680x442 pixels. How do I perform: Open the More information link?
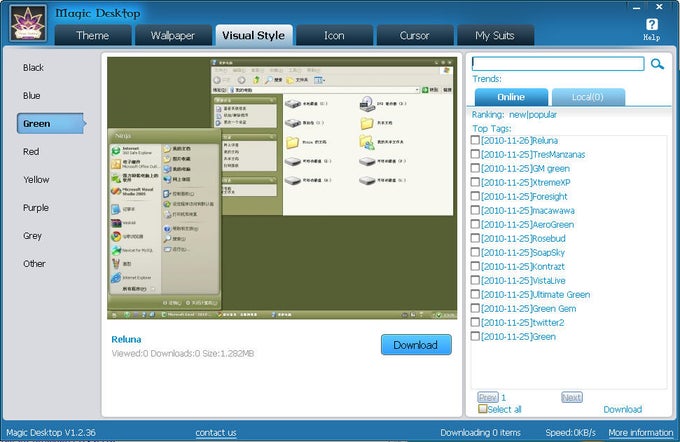(x=641, y=432)
